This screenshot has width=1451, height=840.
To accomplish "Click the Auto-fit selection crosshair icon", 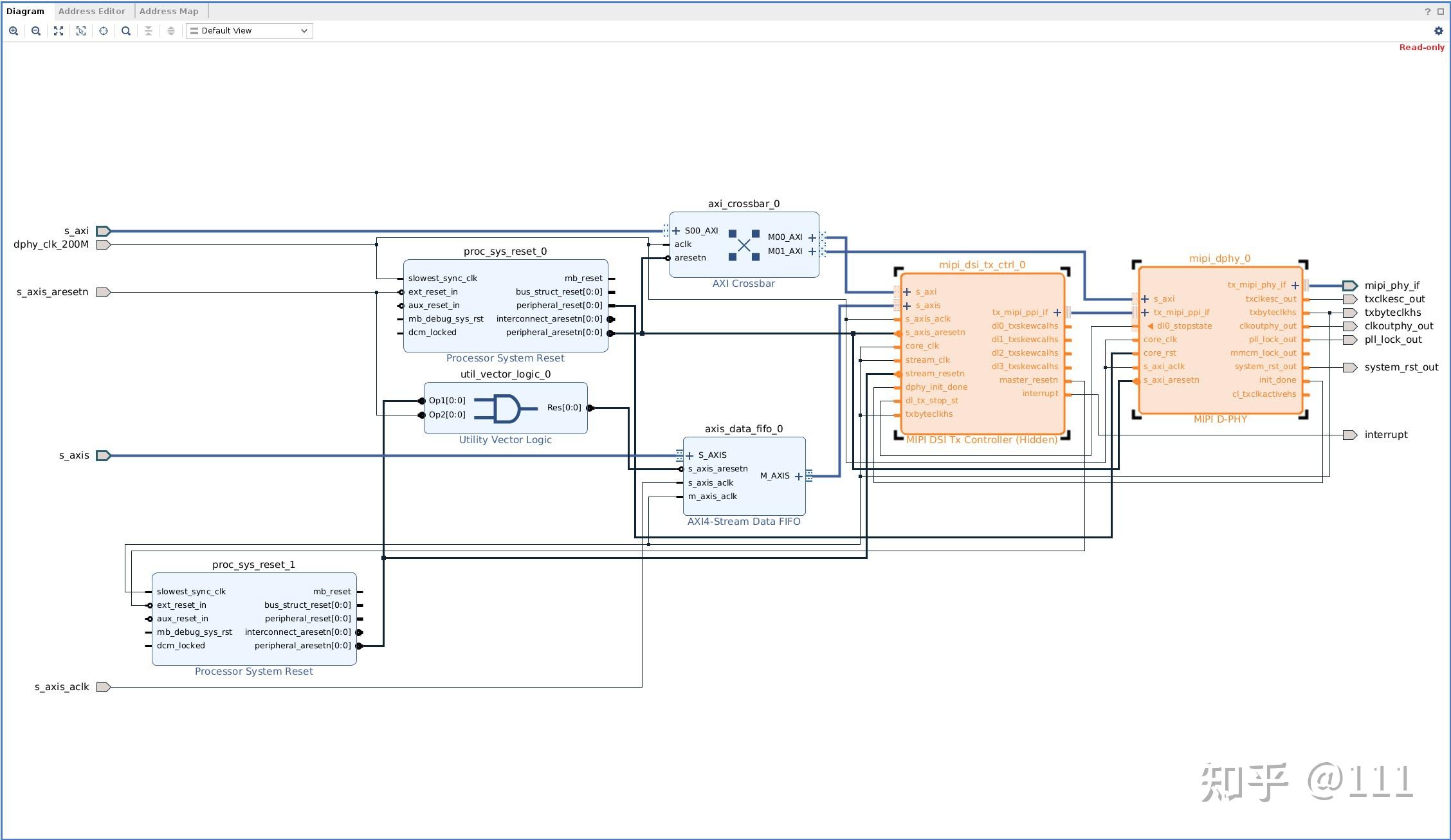I will coord(104,31).
